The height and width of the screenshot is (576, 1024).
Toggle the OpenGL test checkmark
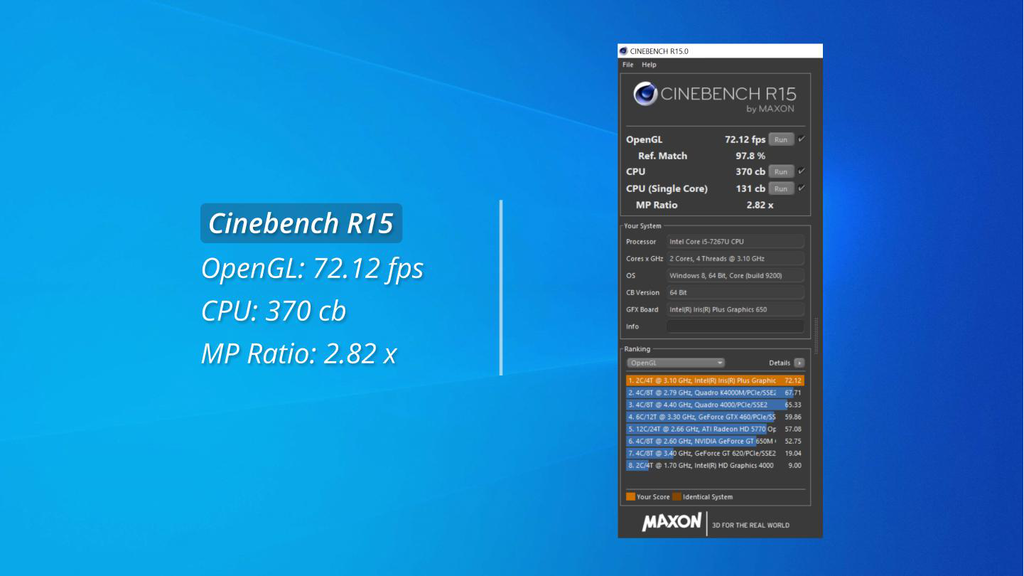click(802, 139)
